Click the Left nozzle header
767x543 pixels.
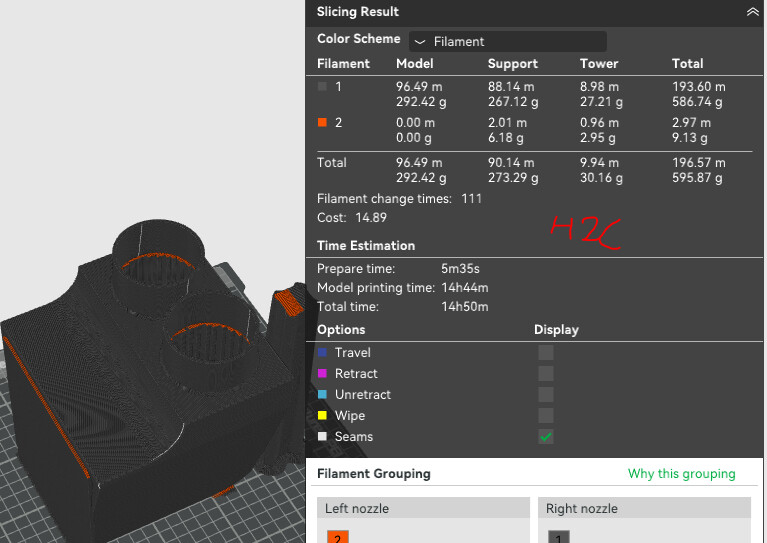pos(424,508)
